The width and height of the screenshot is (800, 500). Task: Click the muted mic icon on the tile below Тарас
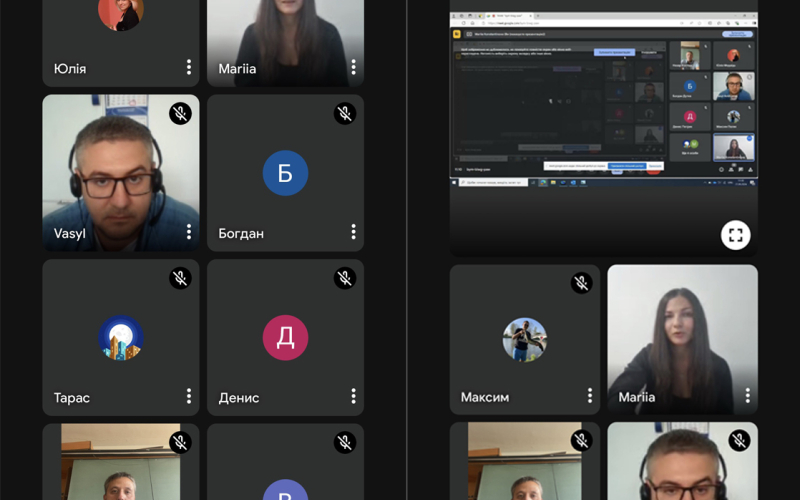point(180,442)
